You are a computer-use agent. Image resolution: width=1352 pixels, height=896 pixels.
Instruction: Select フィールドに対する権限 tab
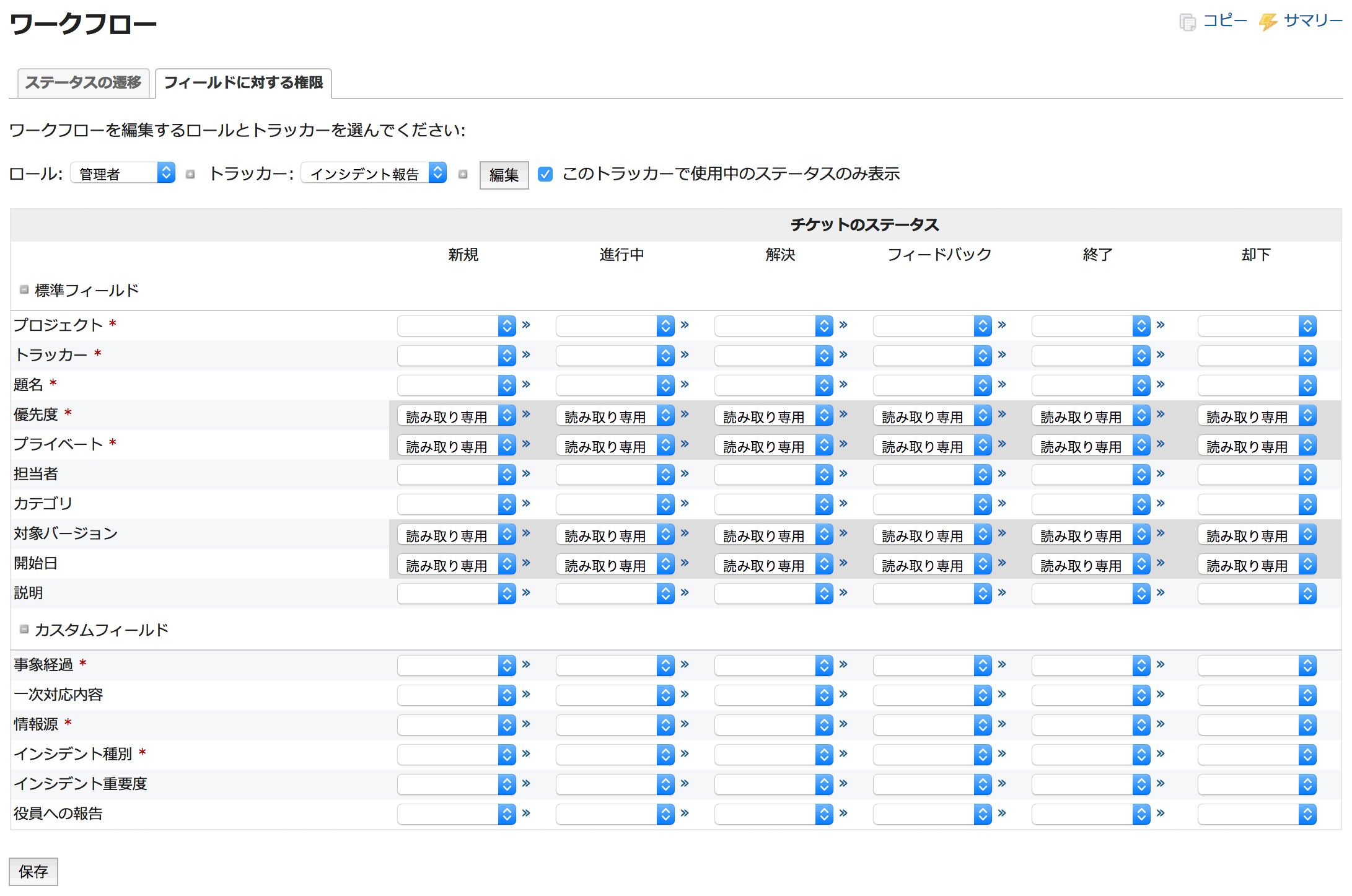(x=244, y=83)
